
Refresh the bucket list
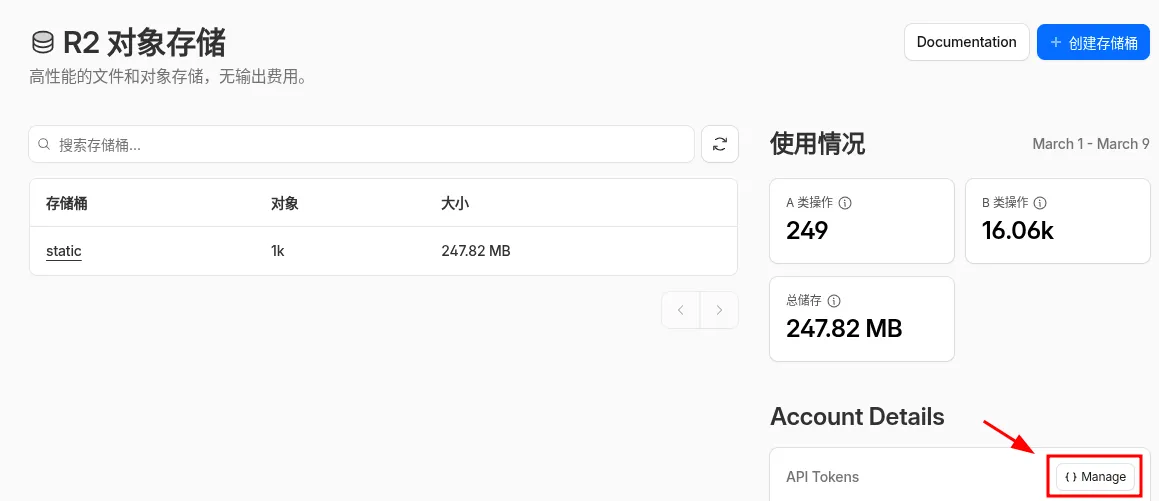point(719,144)
